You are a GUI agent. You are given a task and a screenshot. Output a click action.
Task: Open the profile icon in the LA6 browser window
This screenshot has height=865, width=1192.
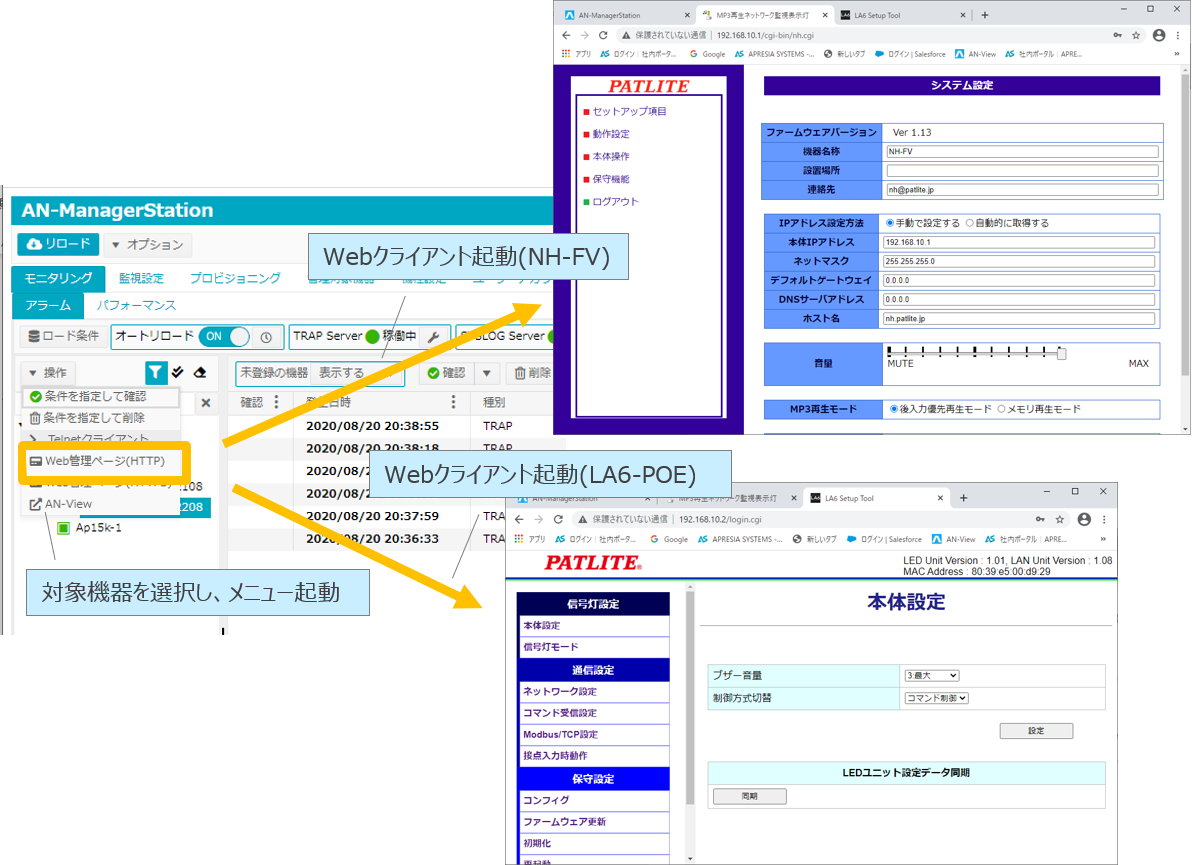pyautogui.click(x=1084, y=519)
